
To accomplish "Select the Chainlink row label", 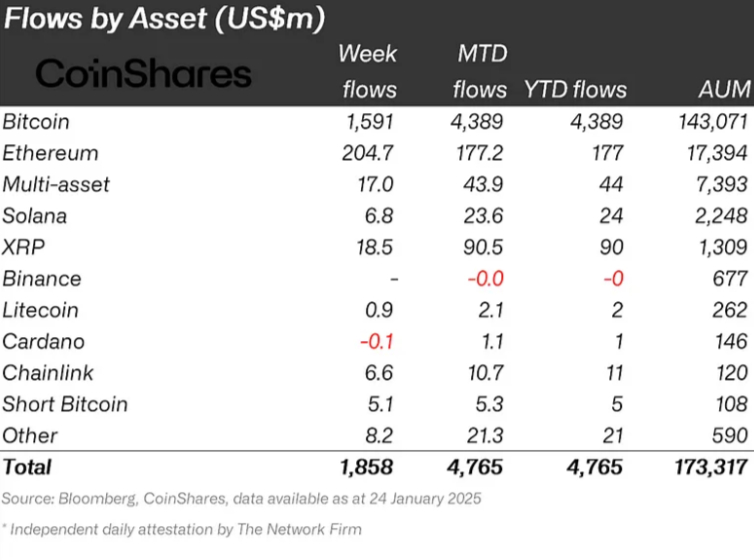I will pyautogui.click(x=47, y=372).
